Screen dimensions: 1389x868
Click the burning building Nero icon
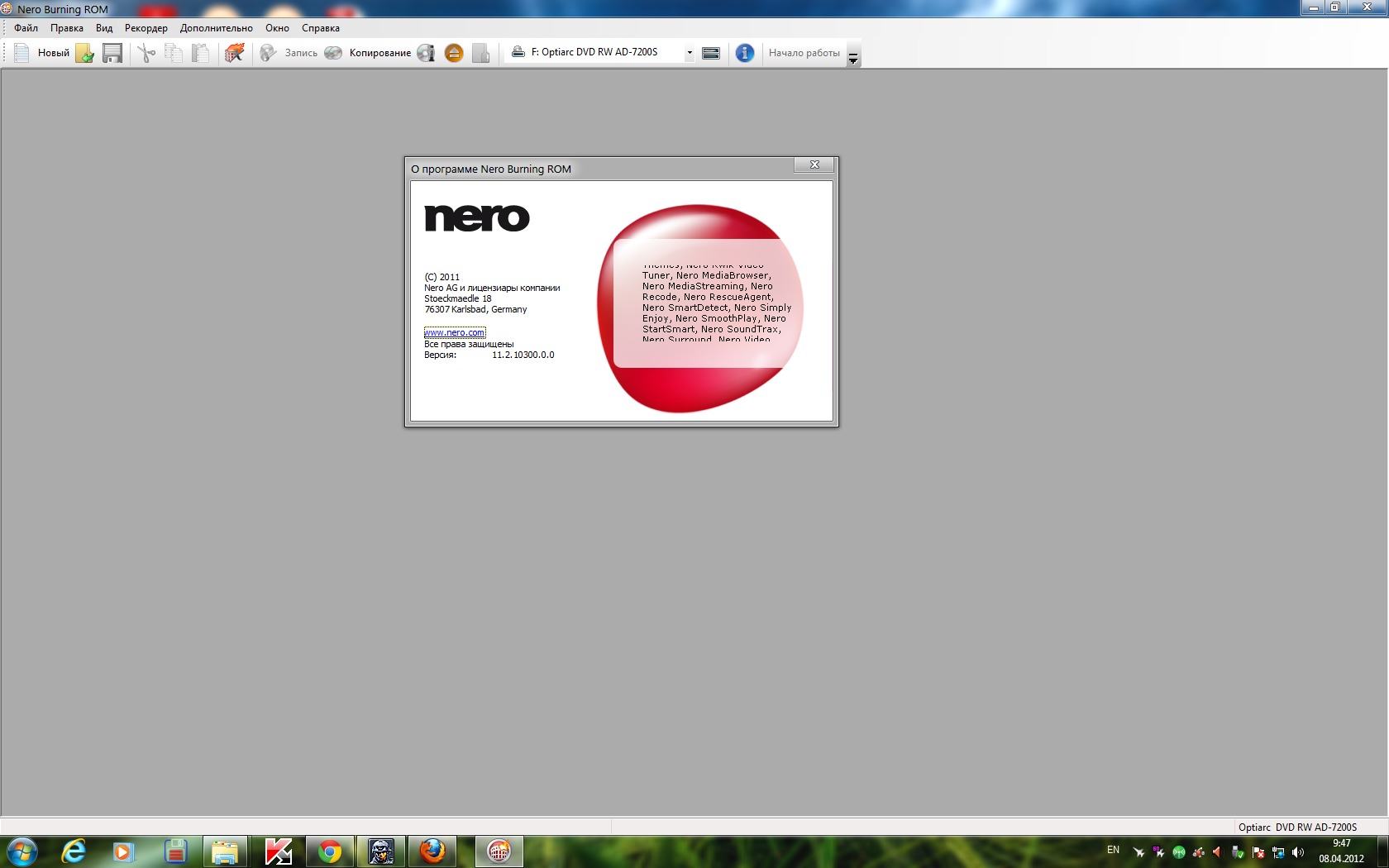[235, 53]
